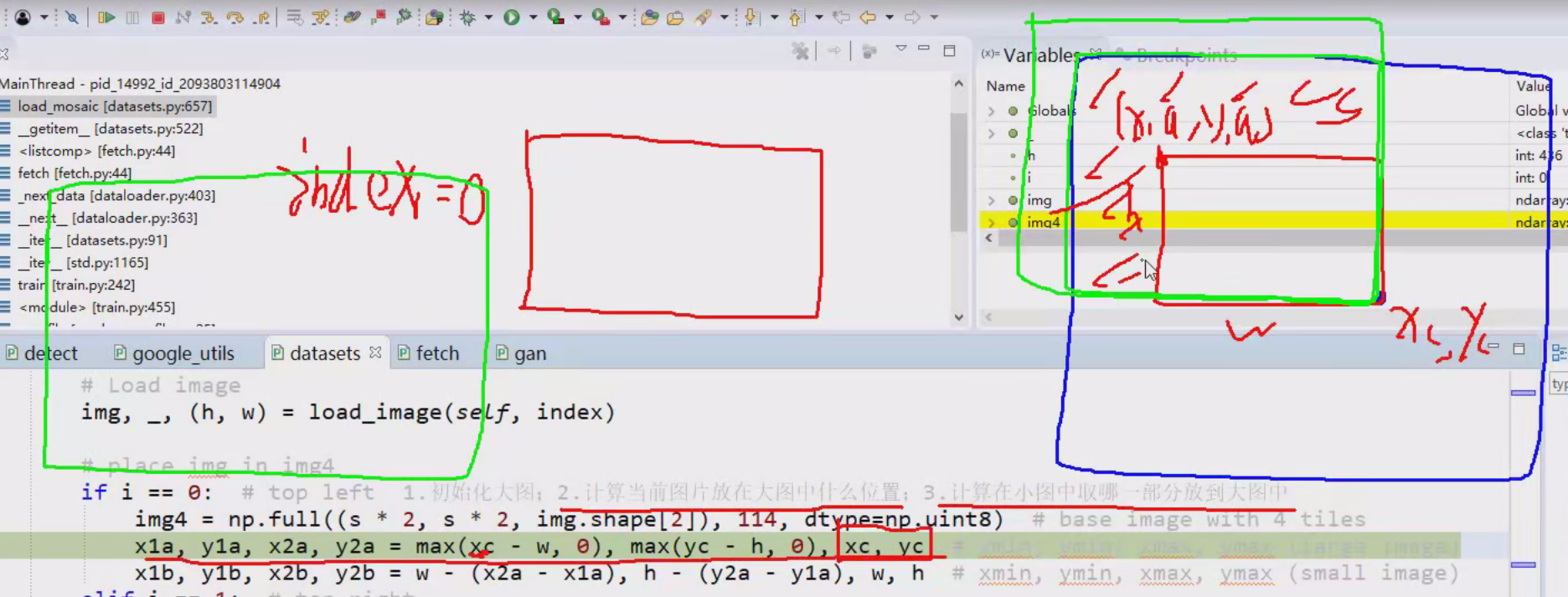Click the Resume debug button
1568x597 pixels.
(106, 17)
